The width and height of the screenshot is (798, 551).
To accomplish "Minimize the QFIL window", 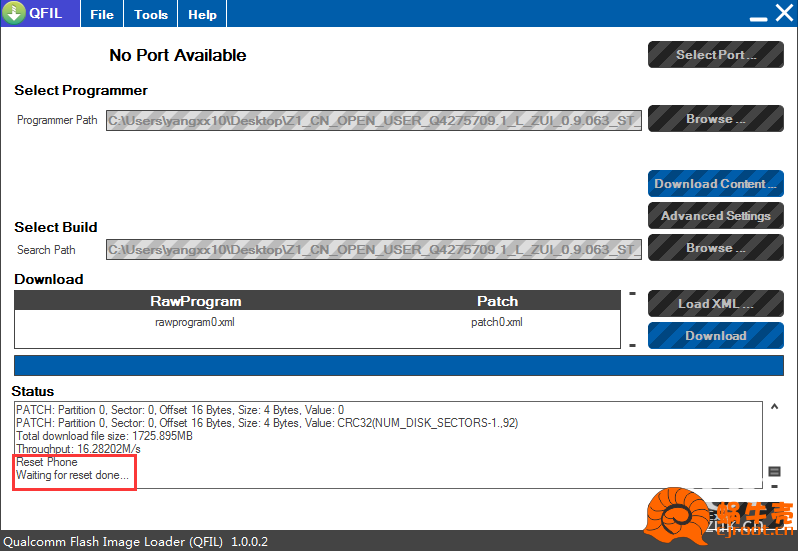I will tap(758, 19).
